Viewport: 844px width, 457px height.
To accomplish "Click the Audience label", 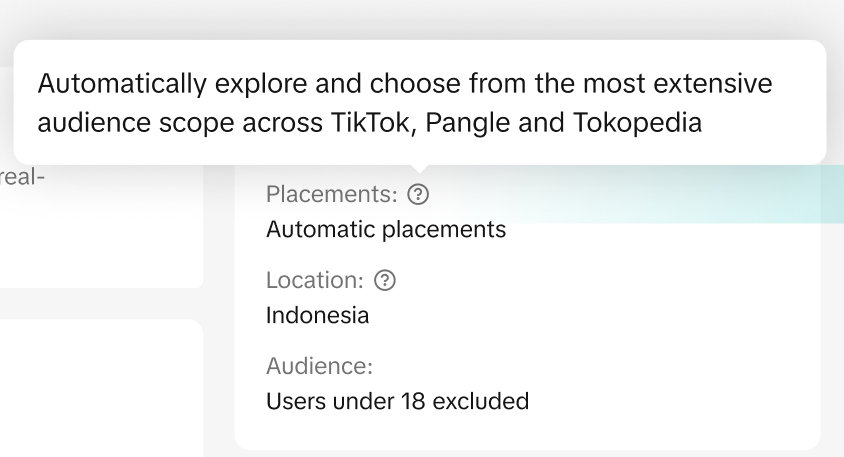I will click(x=319, y=367).
